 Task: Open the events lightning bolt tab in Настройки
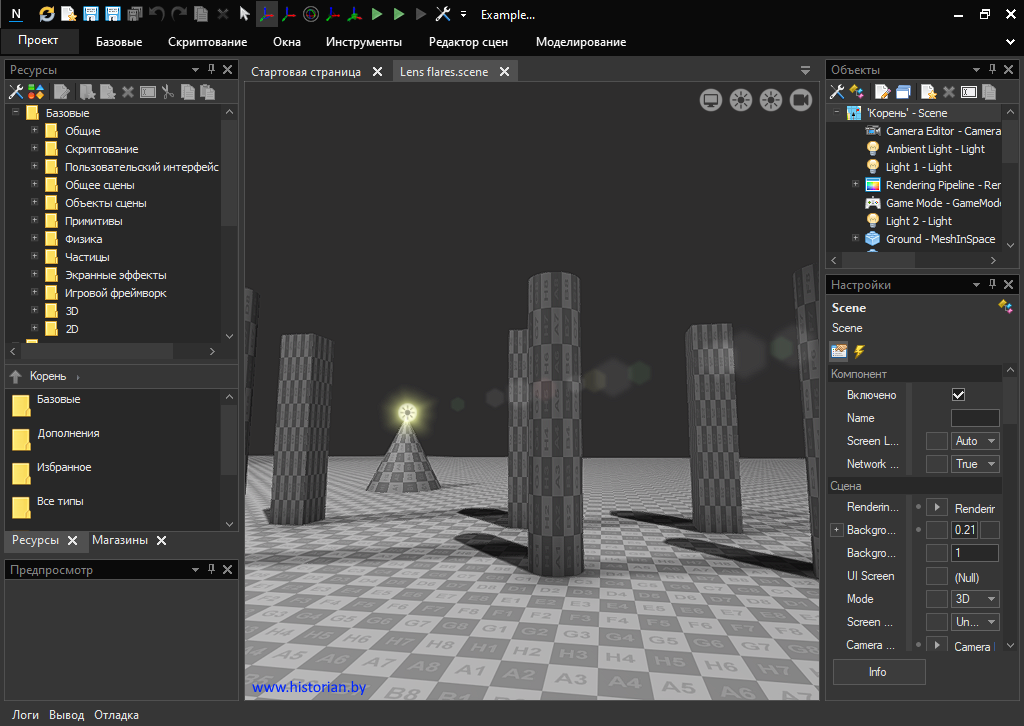pyautogui.click(x=859, y=351)
